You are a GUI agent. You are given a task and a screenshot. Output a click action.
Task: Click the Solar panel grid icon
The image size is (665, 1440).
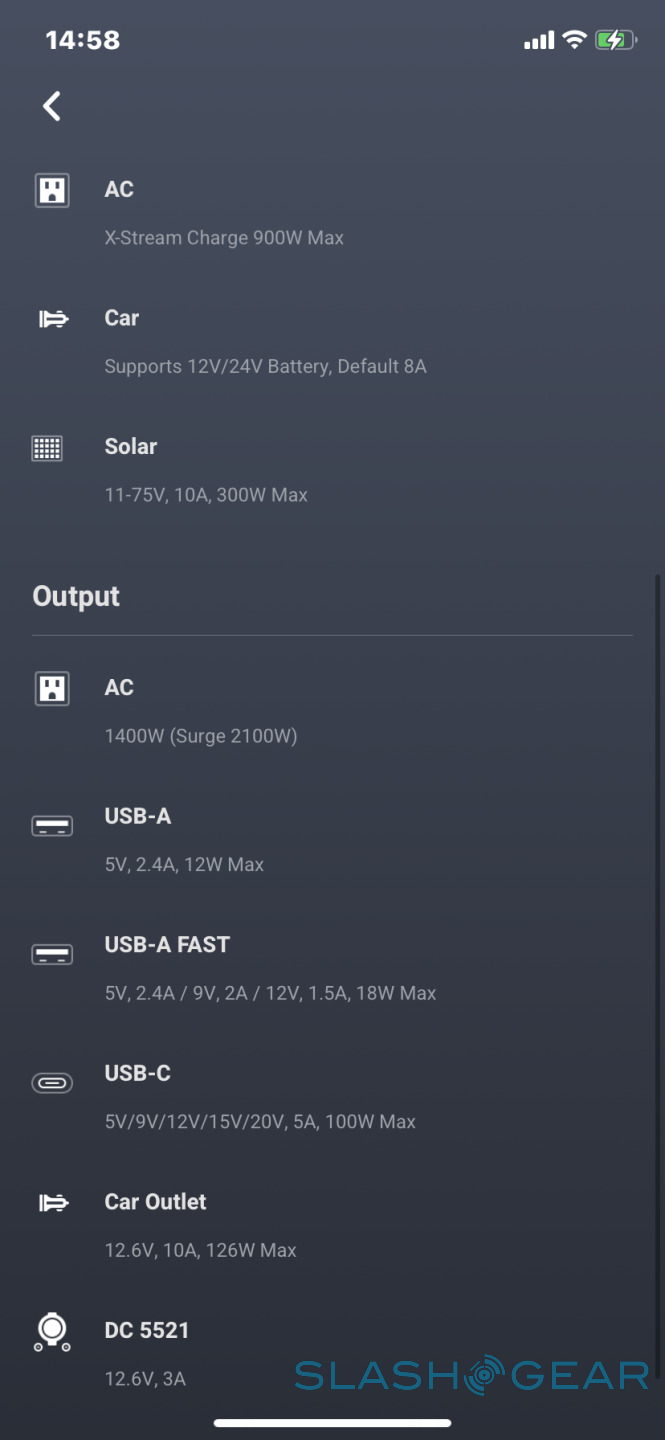[x=48, y=448]
